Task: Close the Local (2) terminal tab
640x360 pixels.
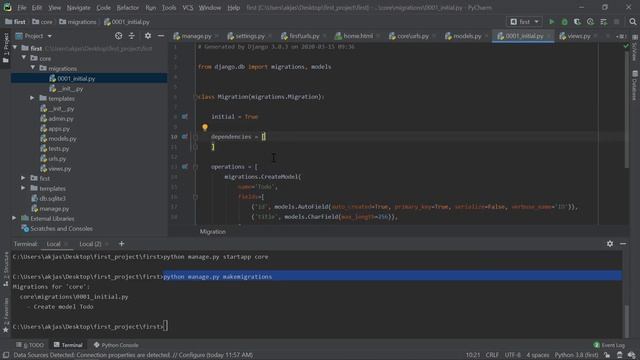Action: (107, 244)
